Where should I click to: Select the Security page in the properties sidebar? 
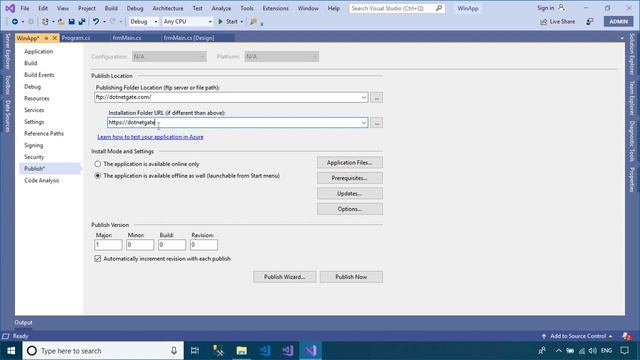[x=34, y=157]
